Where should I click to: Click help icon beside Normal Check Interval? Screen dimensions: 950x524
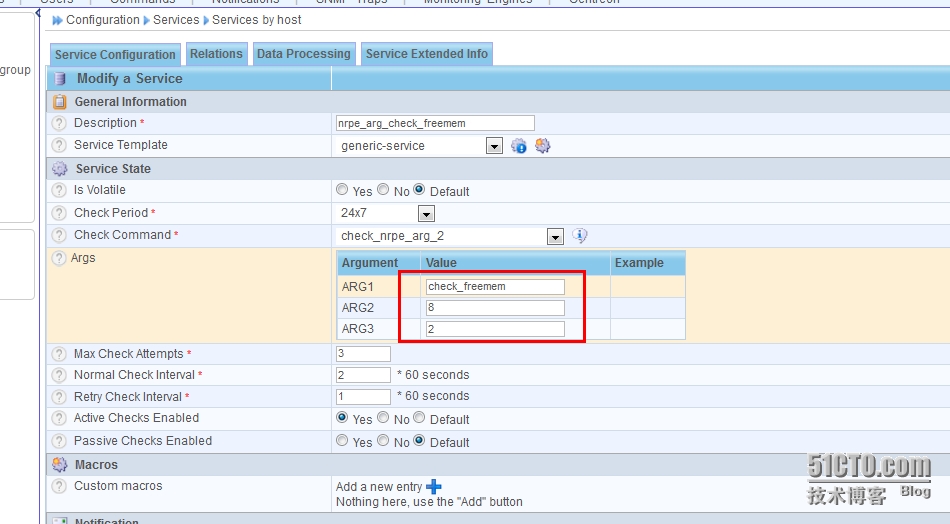click(59, 375)
